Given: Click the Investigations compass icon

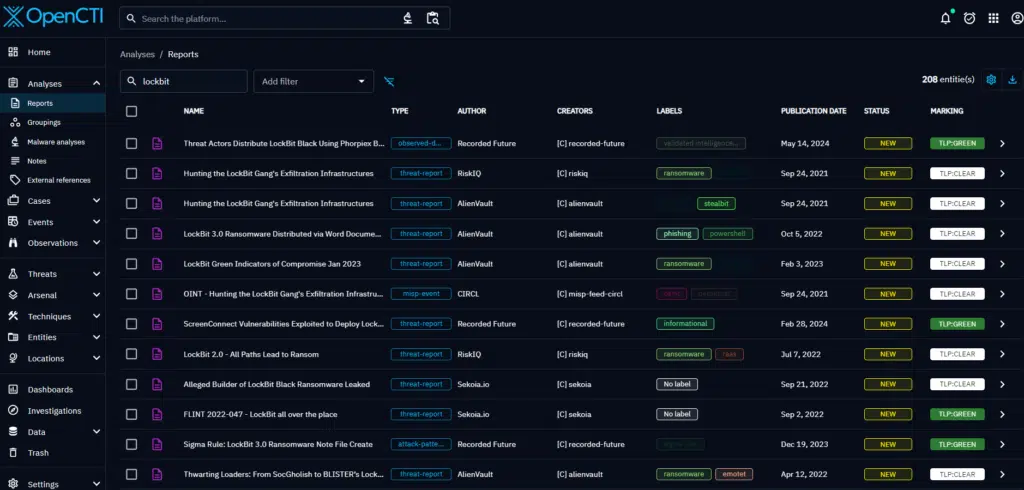Looking at the screenshot, I should (13, 411).
